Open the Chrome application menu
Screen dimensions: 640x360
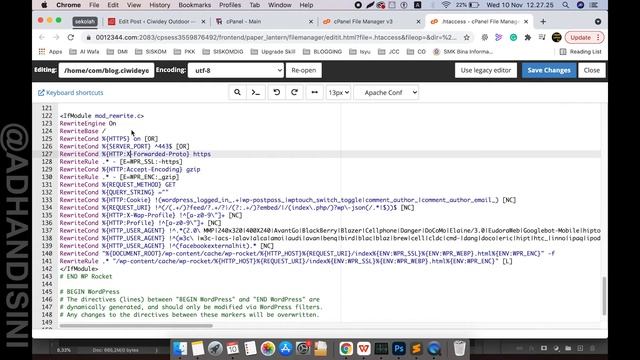68,5
